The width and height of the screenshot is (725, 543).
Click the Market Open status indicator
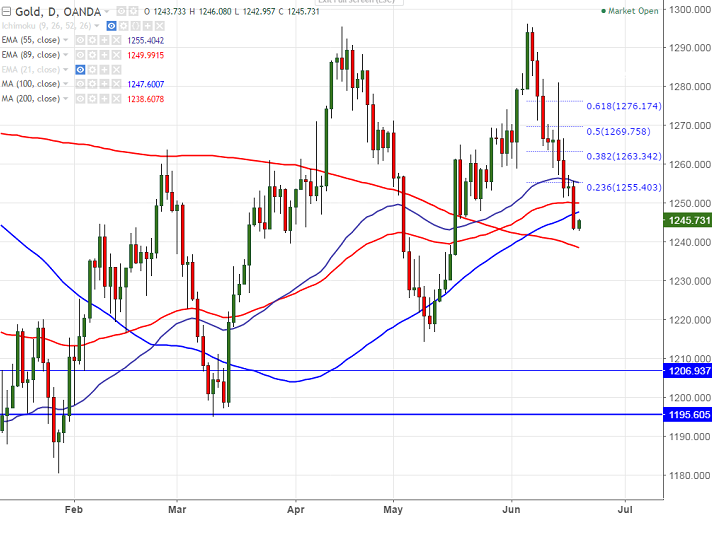point(629,11)
